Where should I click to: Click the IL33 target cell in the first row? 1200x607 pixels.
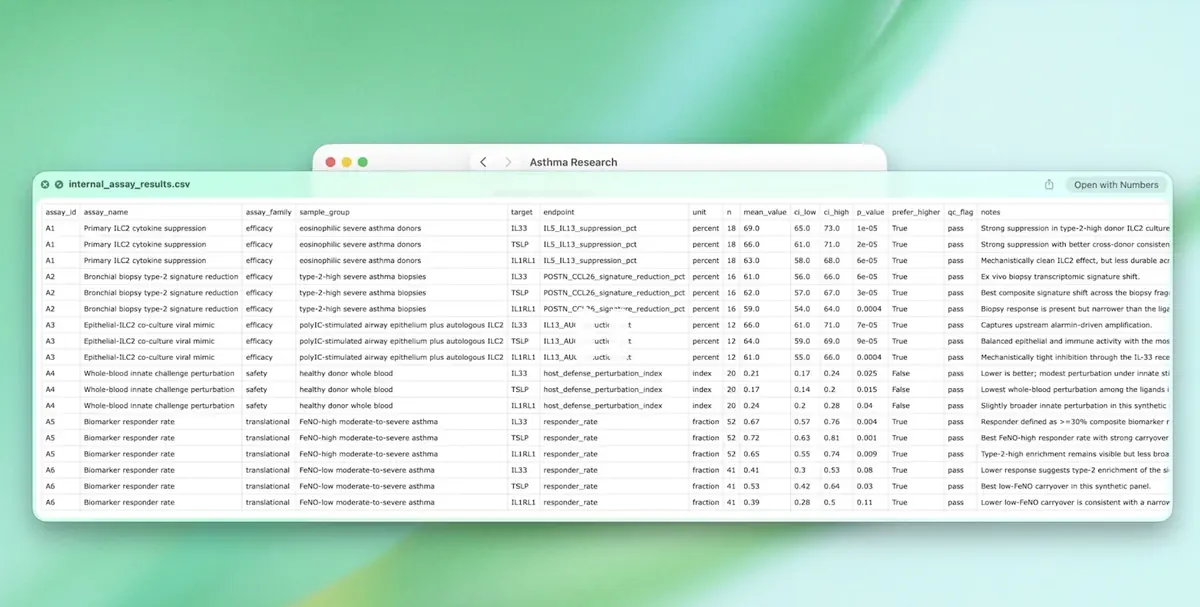(x=521, y=228)
